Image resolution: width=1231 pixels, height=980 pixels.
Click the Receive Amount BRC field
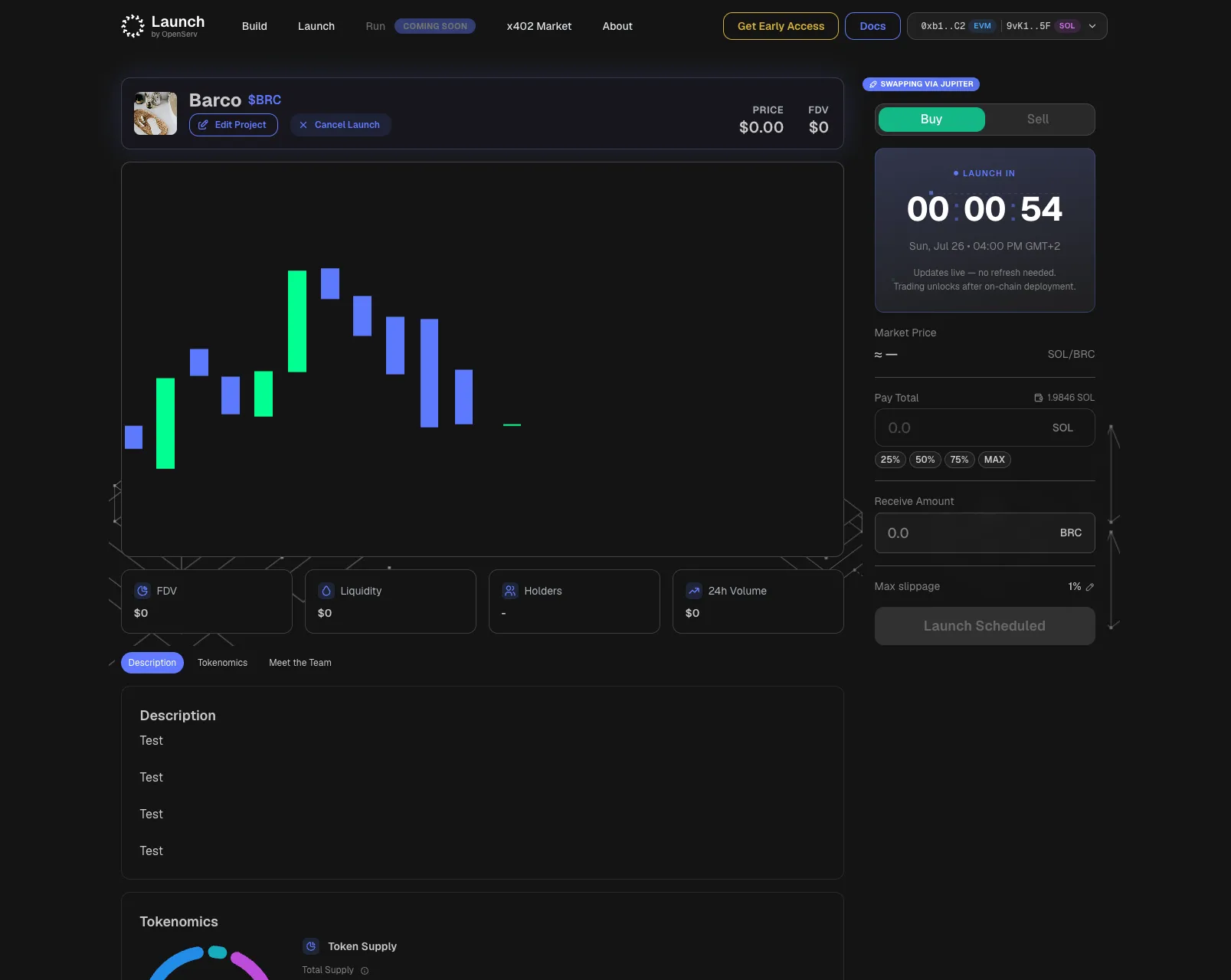coord(984,533)
